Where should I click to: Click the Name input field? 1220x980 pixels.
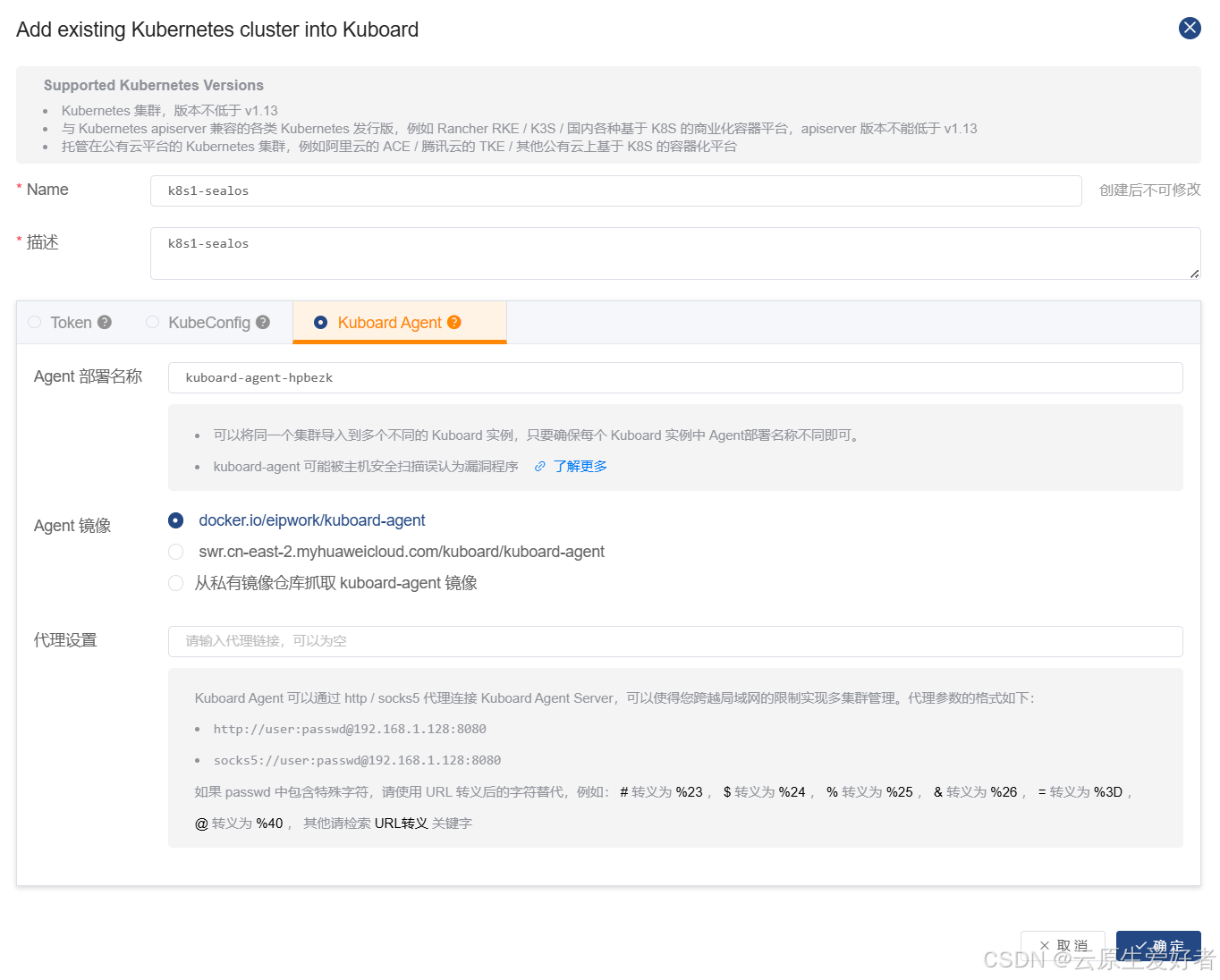(615, 190)
